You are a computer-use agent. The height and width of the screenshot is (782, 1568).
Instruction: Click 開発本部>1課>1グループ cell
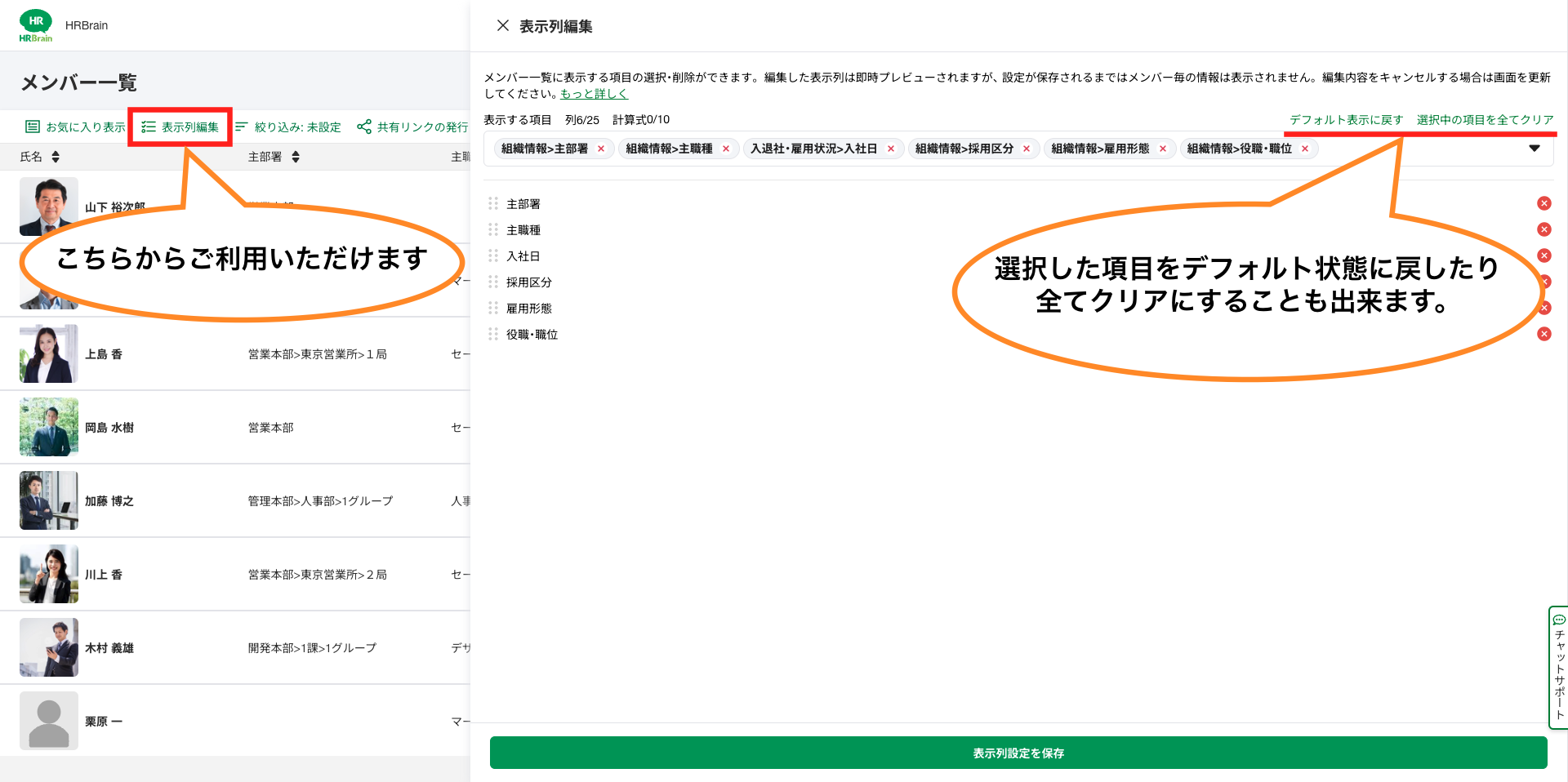click(312, 648)
